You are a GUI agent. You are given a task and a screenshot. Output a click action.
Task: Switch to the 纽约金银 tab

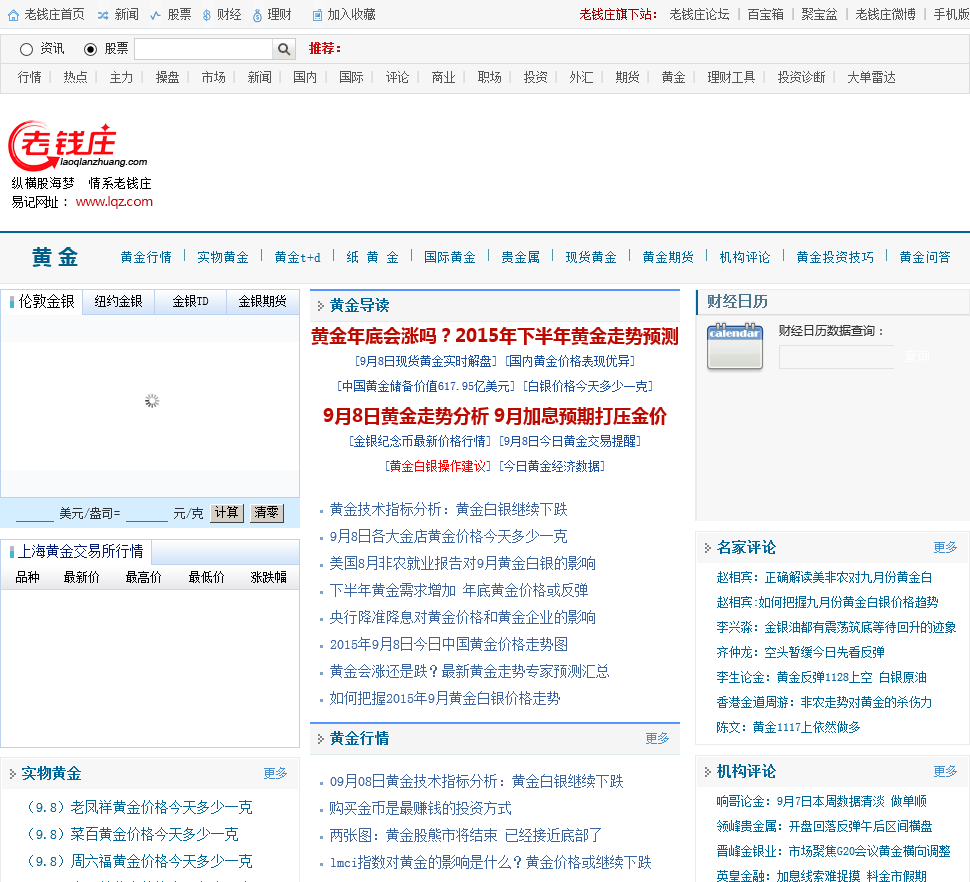point(118,302)
